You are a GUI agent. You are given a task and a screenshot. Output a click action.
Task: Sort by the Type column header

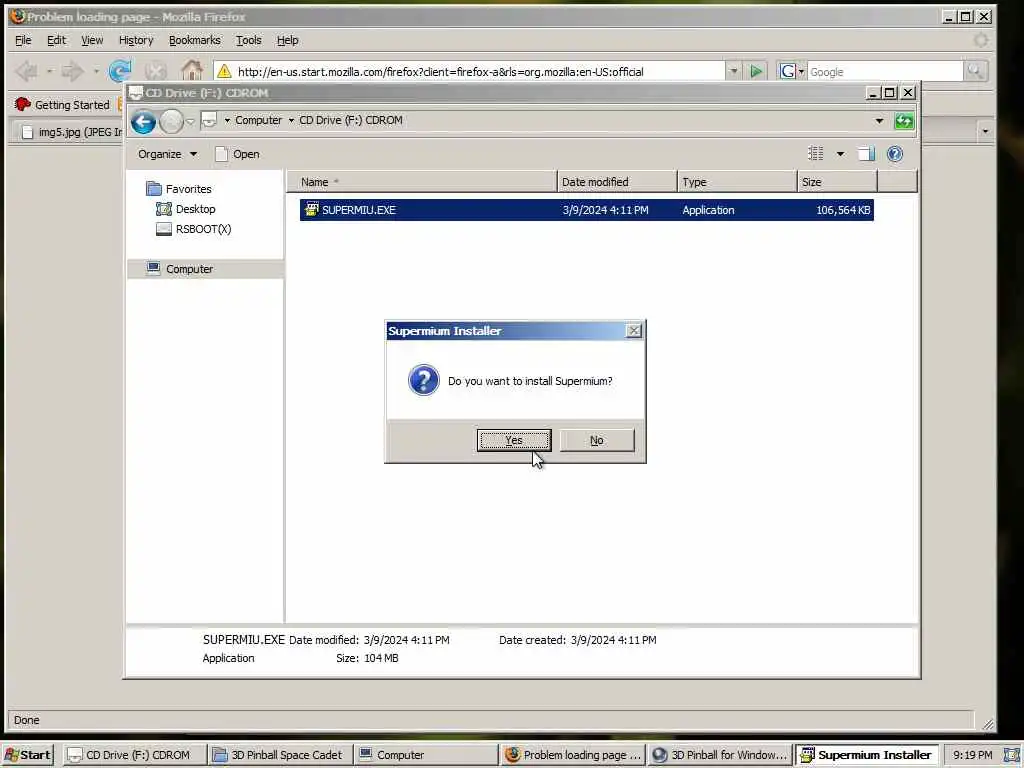(737, 182)
